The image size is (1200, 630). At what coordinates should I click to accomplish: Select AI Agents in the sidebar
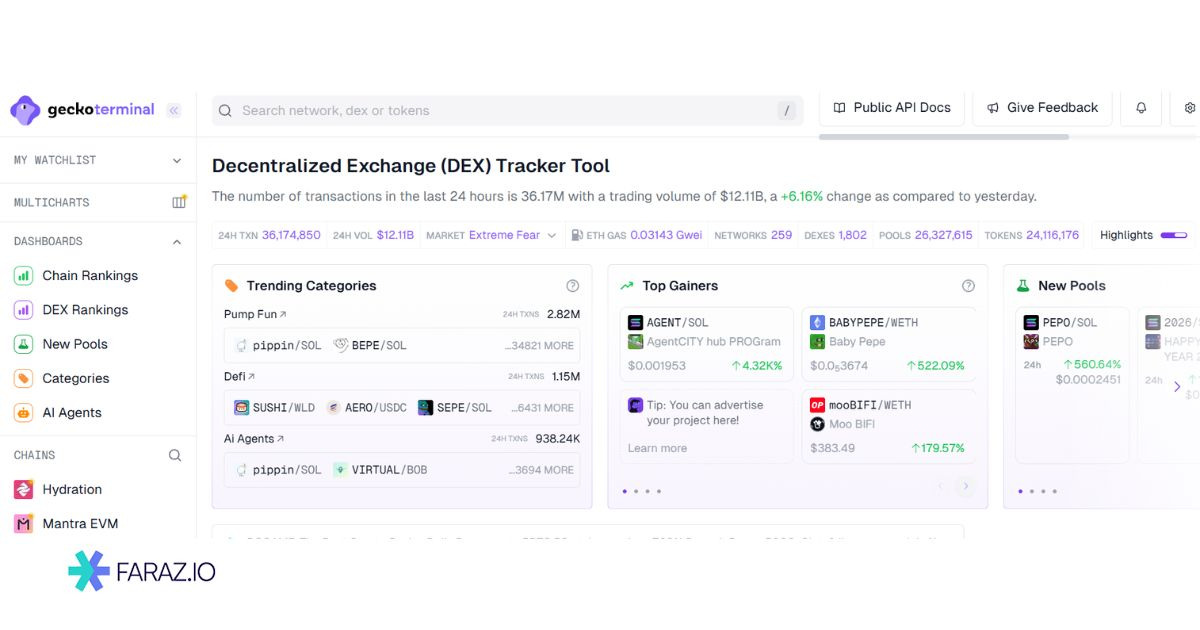(72, 413)
